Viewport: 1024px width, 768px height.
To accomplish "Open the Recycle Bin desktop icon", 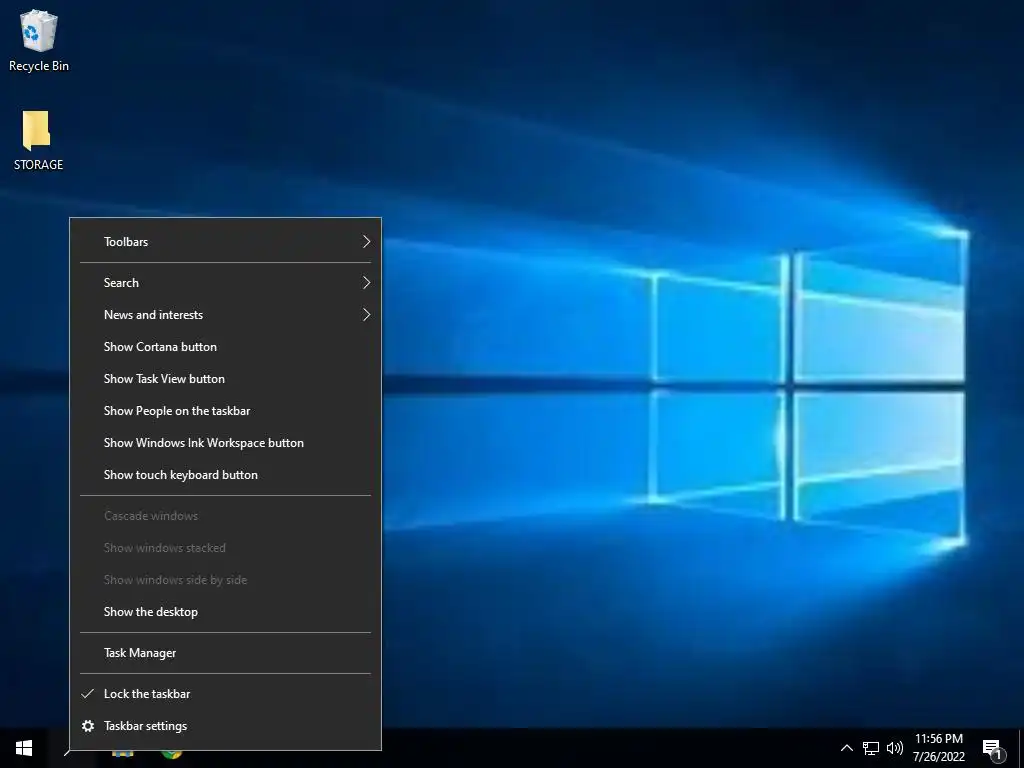I will pos(39,40).
